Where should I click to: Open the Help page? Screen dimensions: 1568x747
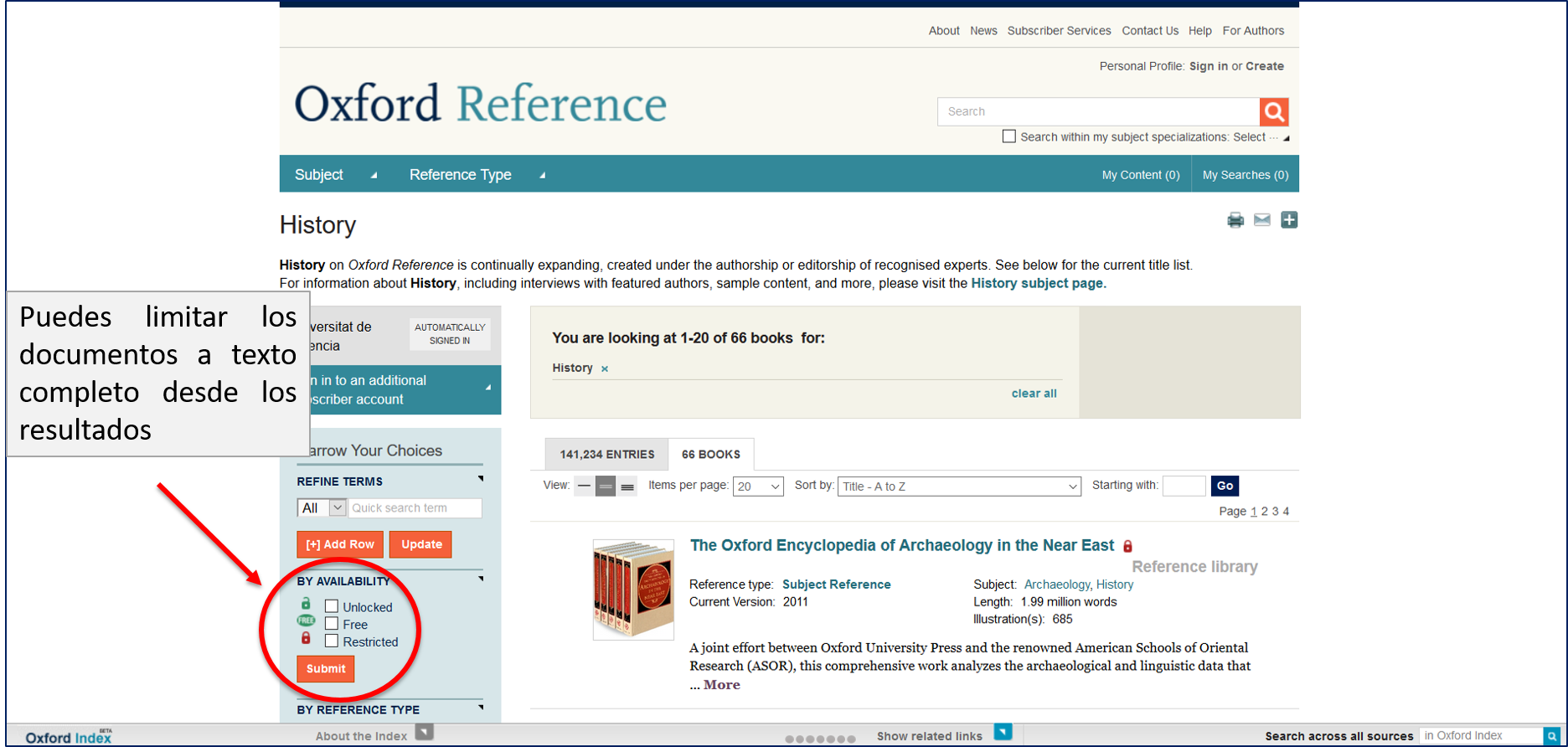pos(1200,31)
